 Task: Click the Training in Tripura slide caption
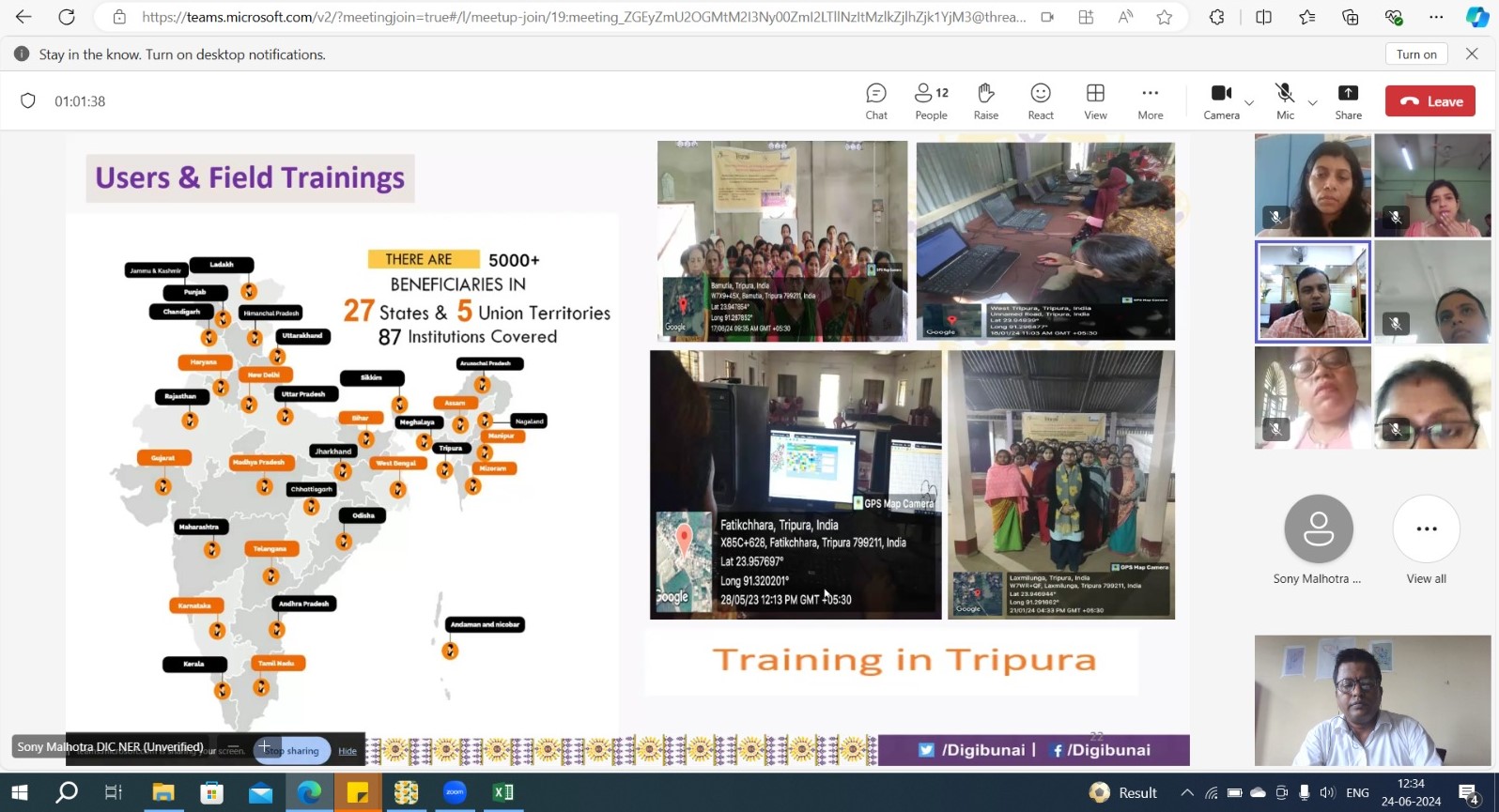[904, 660]
